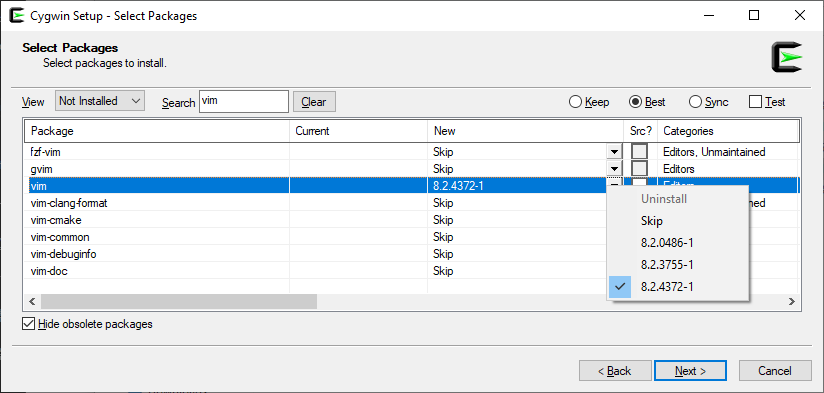Click the Search field containing vim
Screen dimensions: 824x393
[244, 101]
